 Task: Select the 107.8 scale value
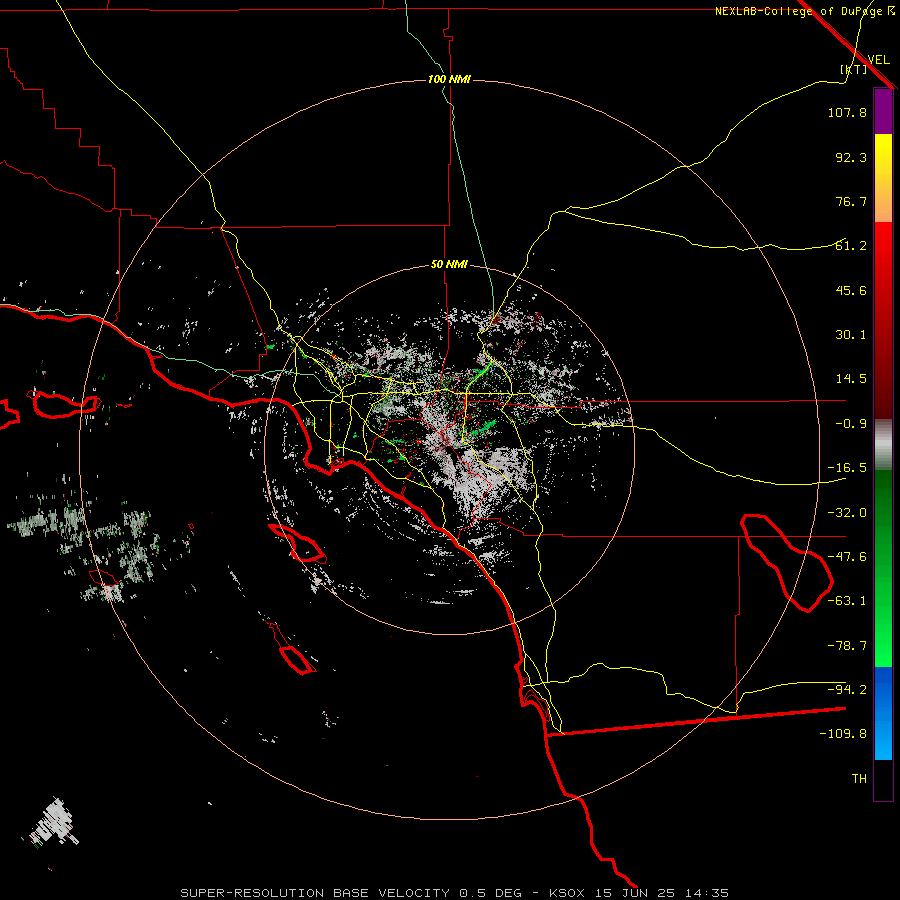[x=847, y=112]
